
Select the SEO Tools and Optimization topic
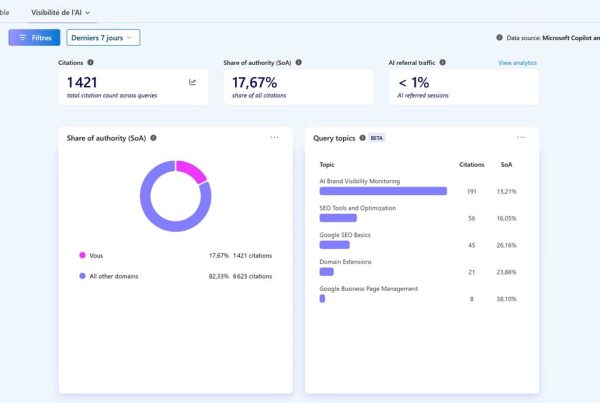pyautogui.click(x=357, y=208)
